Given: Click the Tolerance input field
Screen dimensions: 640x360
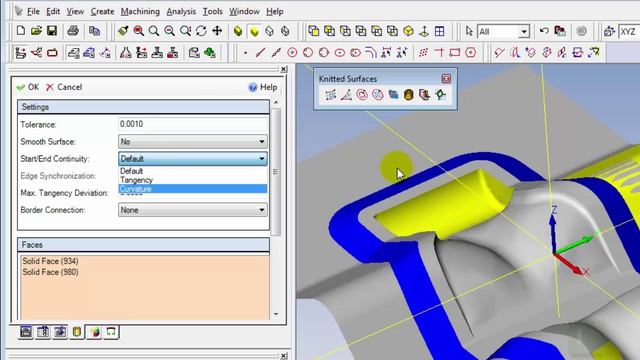Looking at the screenshot, I should click(193, 124).
